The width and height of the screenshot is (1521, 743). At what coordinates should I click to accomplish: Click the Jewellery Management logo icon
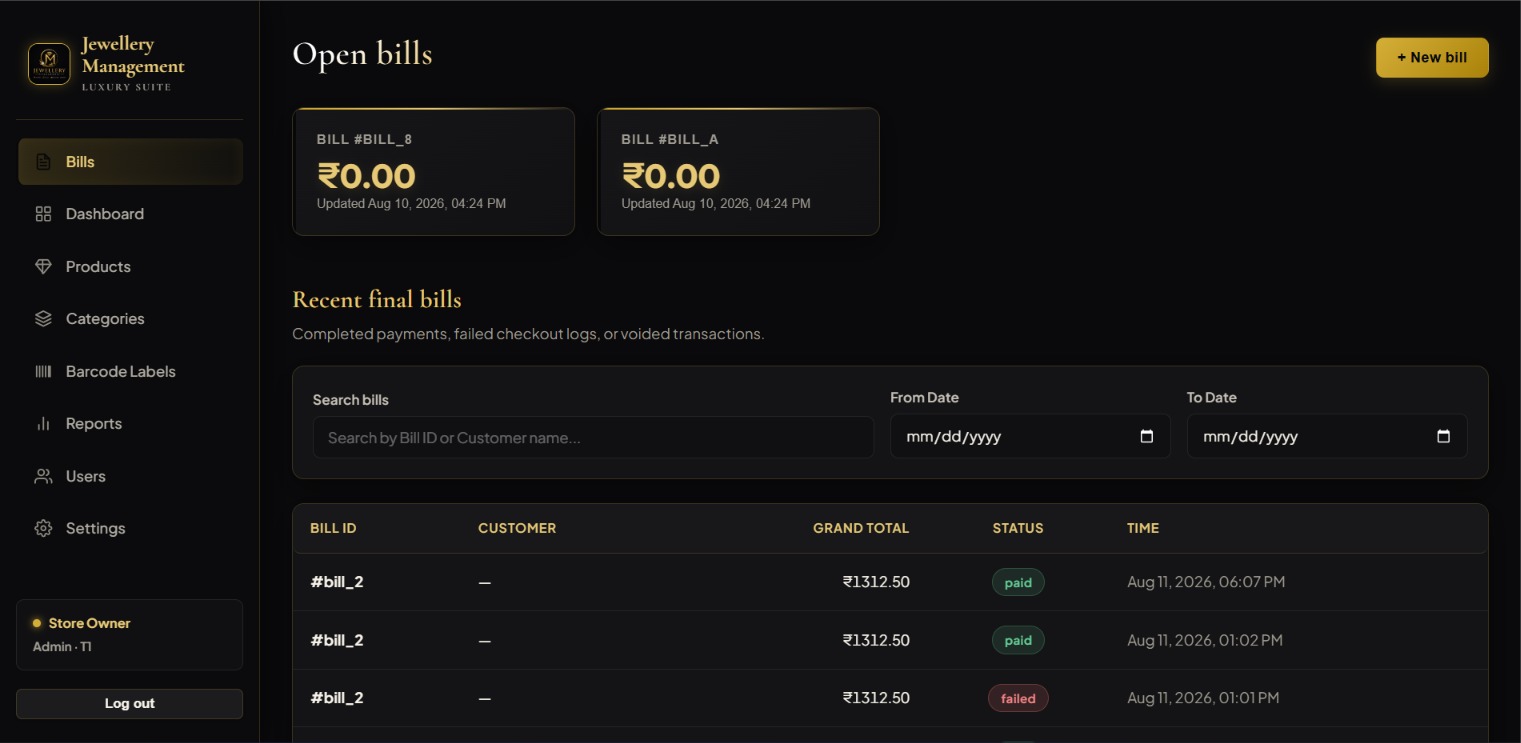pyautogui.click(x=49, y=64)
